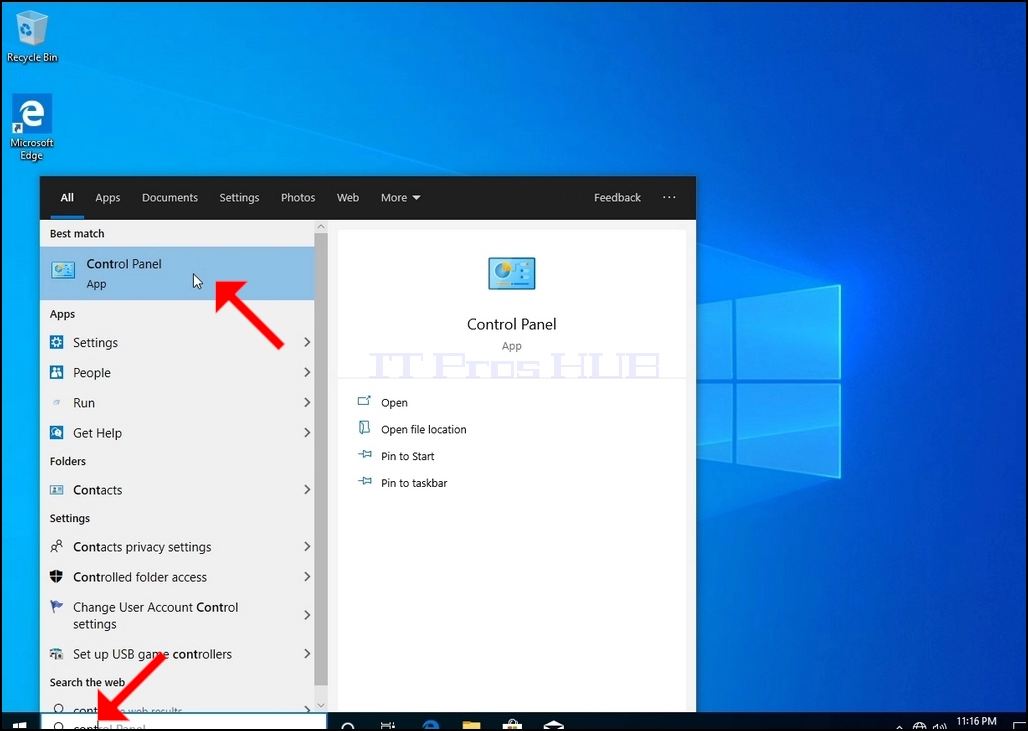Click the results list scrollbar thumb

pyautogui.click(x=321, y=459)
